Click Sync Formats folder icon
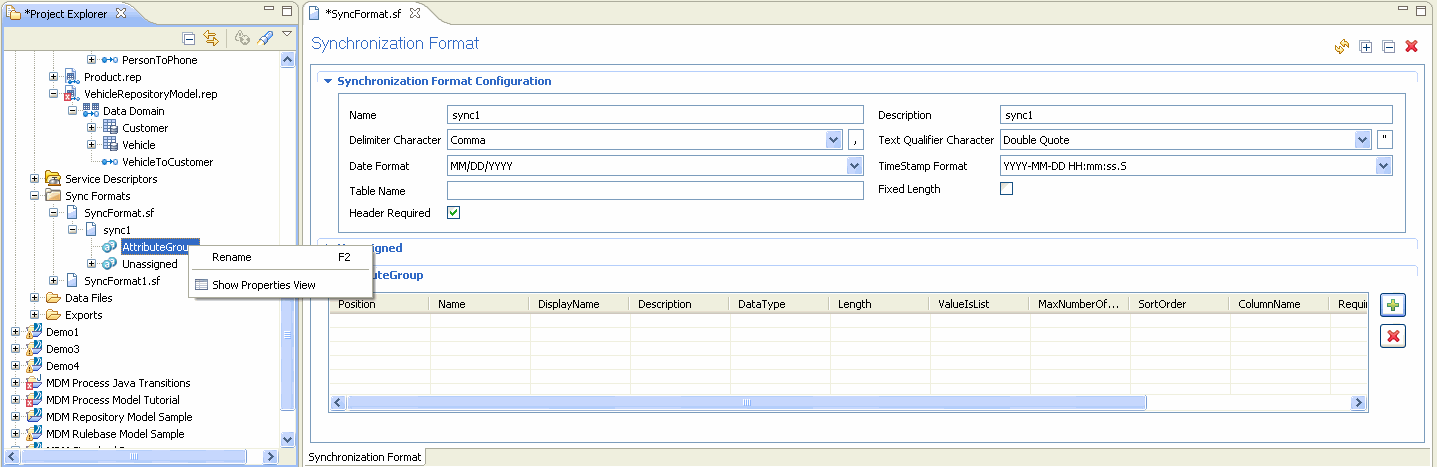 pyautogui.click(x=53, y=196)
